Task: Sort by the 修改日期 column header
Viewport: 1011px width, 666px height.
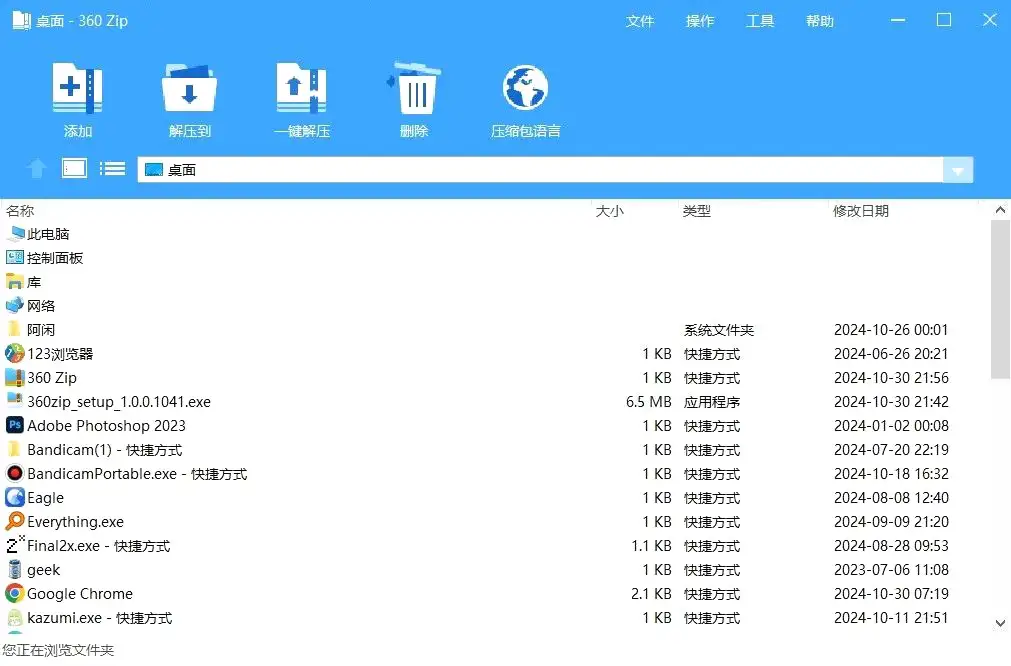Action: [861, 211]
